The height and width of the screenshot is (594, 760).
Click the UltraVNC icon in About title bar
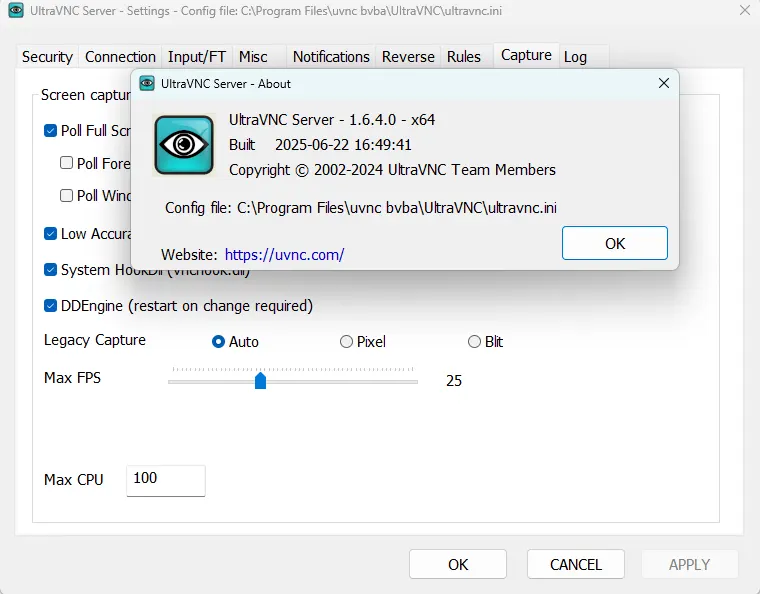147,84
